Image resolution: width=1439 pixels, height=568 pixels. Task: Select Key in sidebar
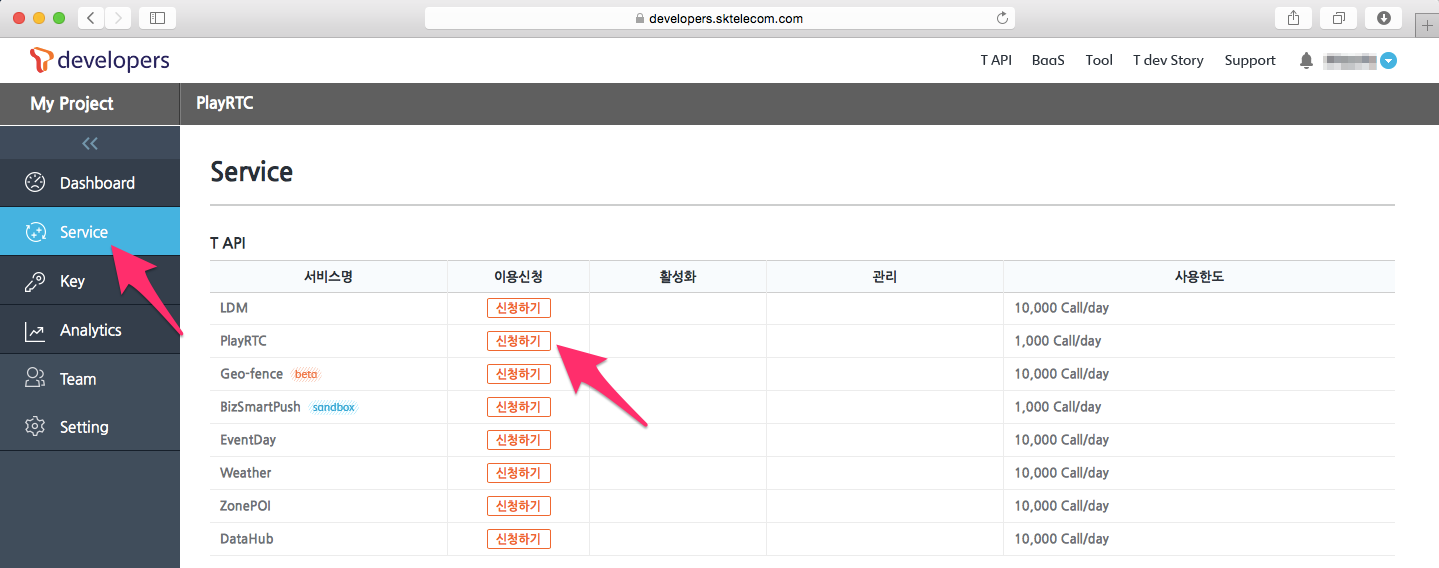[x=90, y=281]
